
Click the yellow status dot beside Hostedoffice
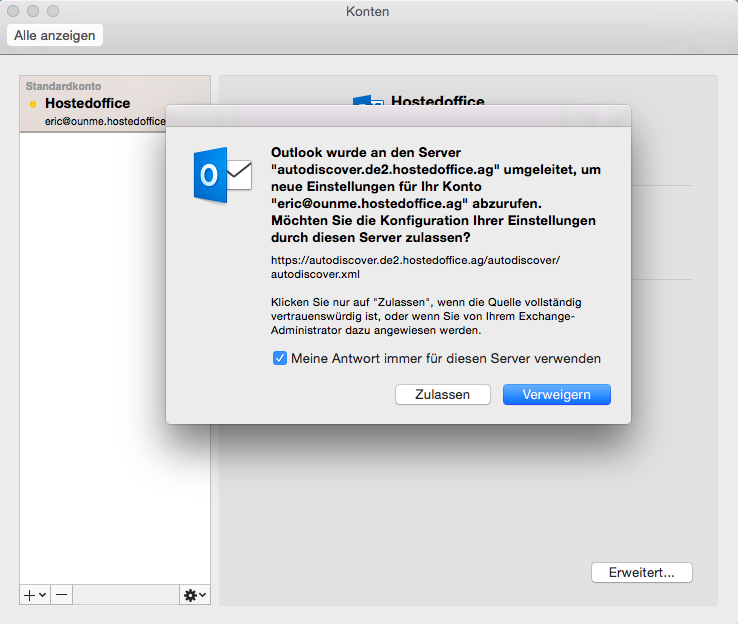pyautogui.click(x=32, y=104)
